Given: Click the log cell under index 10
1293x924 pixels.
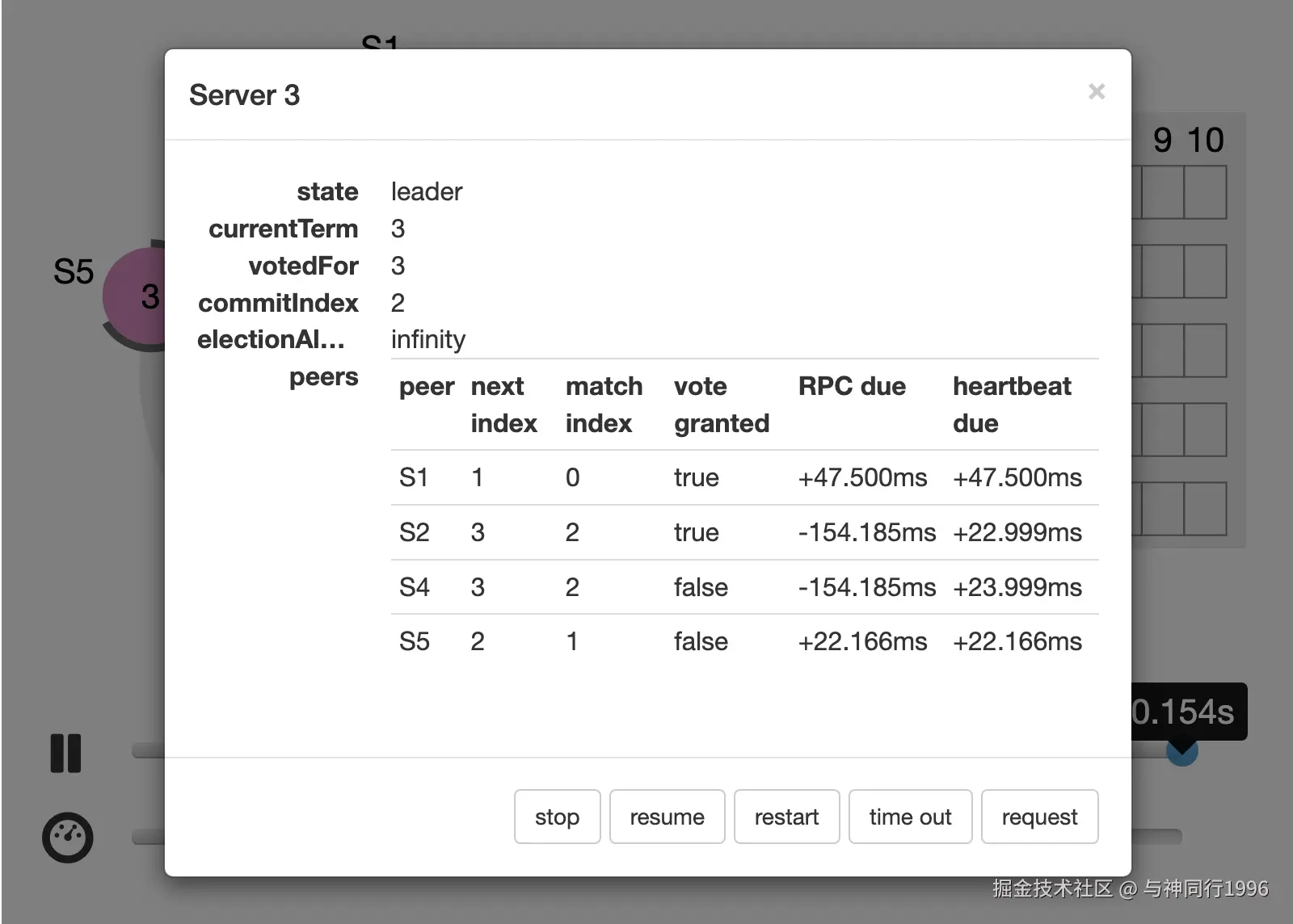Looking at the screenshot, I should coord(1205,192).
